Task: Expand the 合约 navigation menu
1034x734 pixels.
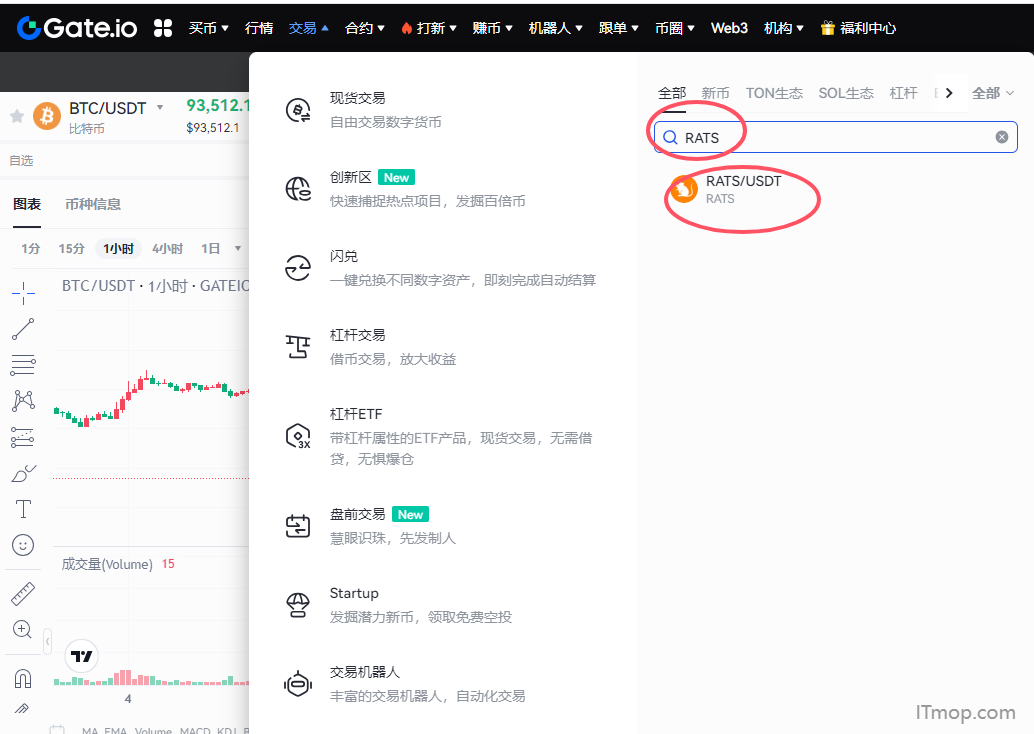Action: click(364, 28)
